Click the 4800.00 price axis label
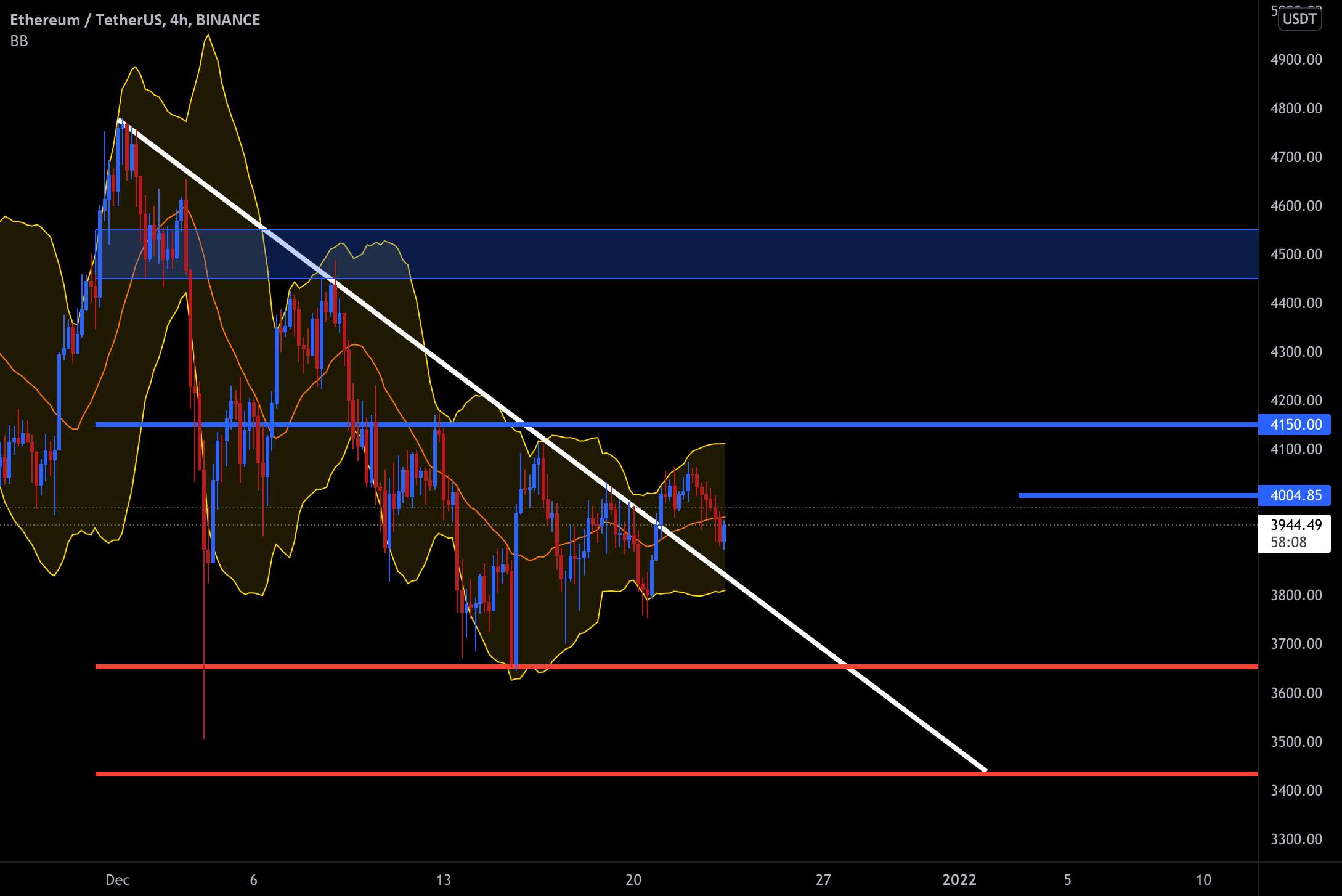Viewport: 1342px width, 896px height. [x=1296, y=108]
